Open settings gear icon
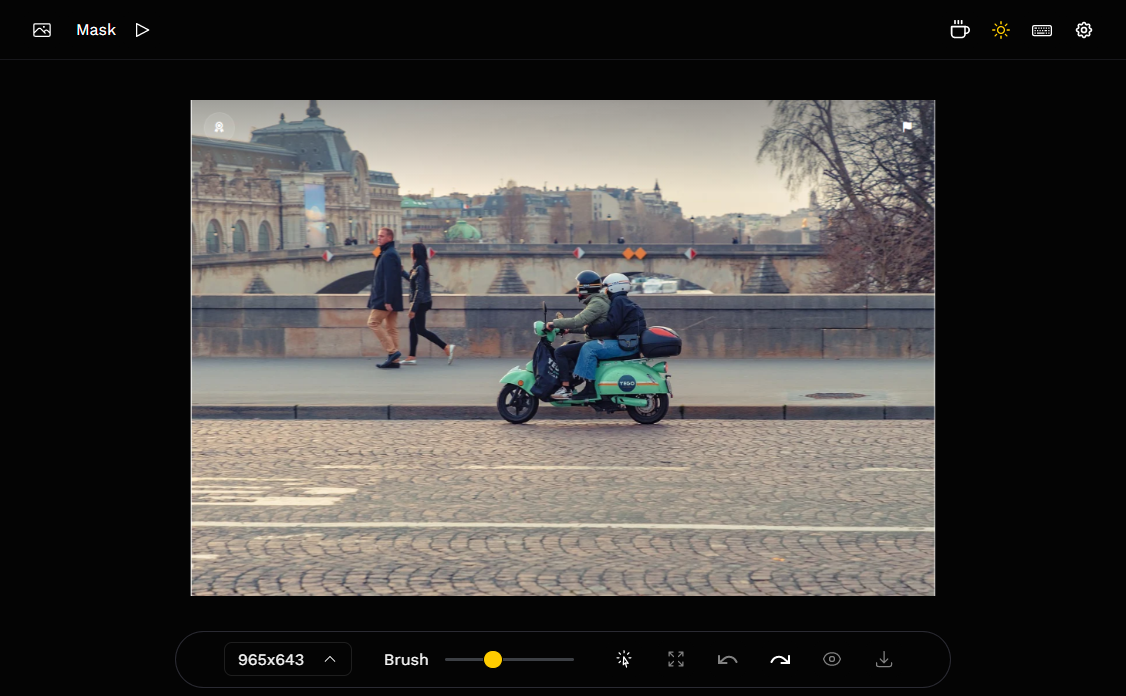The height and width of the screenshot is (696, 1126). (1083, 30)
